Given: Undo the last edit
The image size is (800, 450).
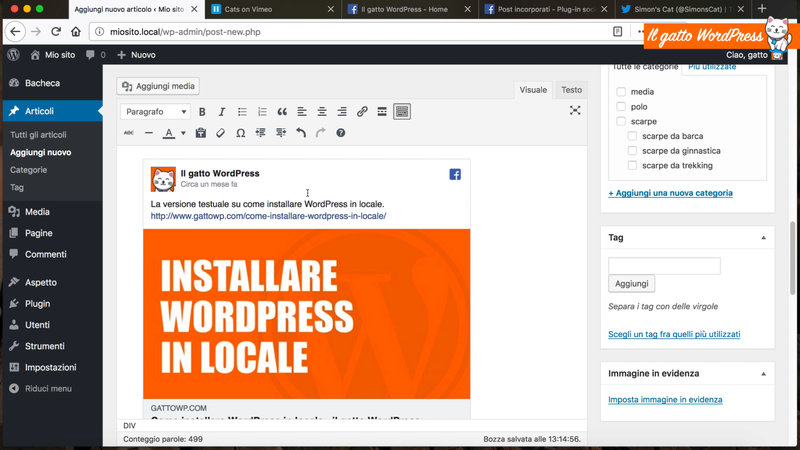Looking at the screenshot, I should point(301,133).
